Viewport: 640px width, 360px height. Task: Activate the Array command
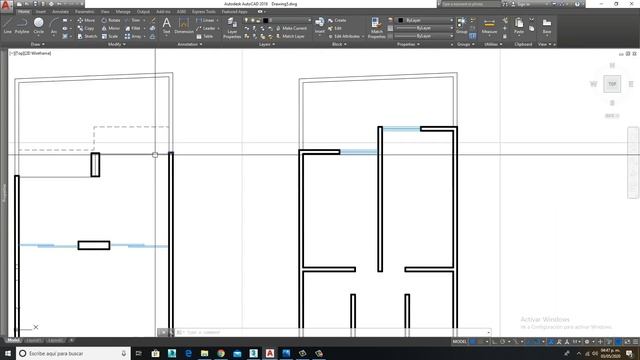click(133, 36)
